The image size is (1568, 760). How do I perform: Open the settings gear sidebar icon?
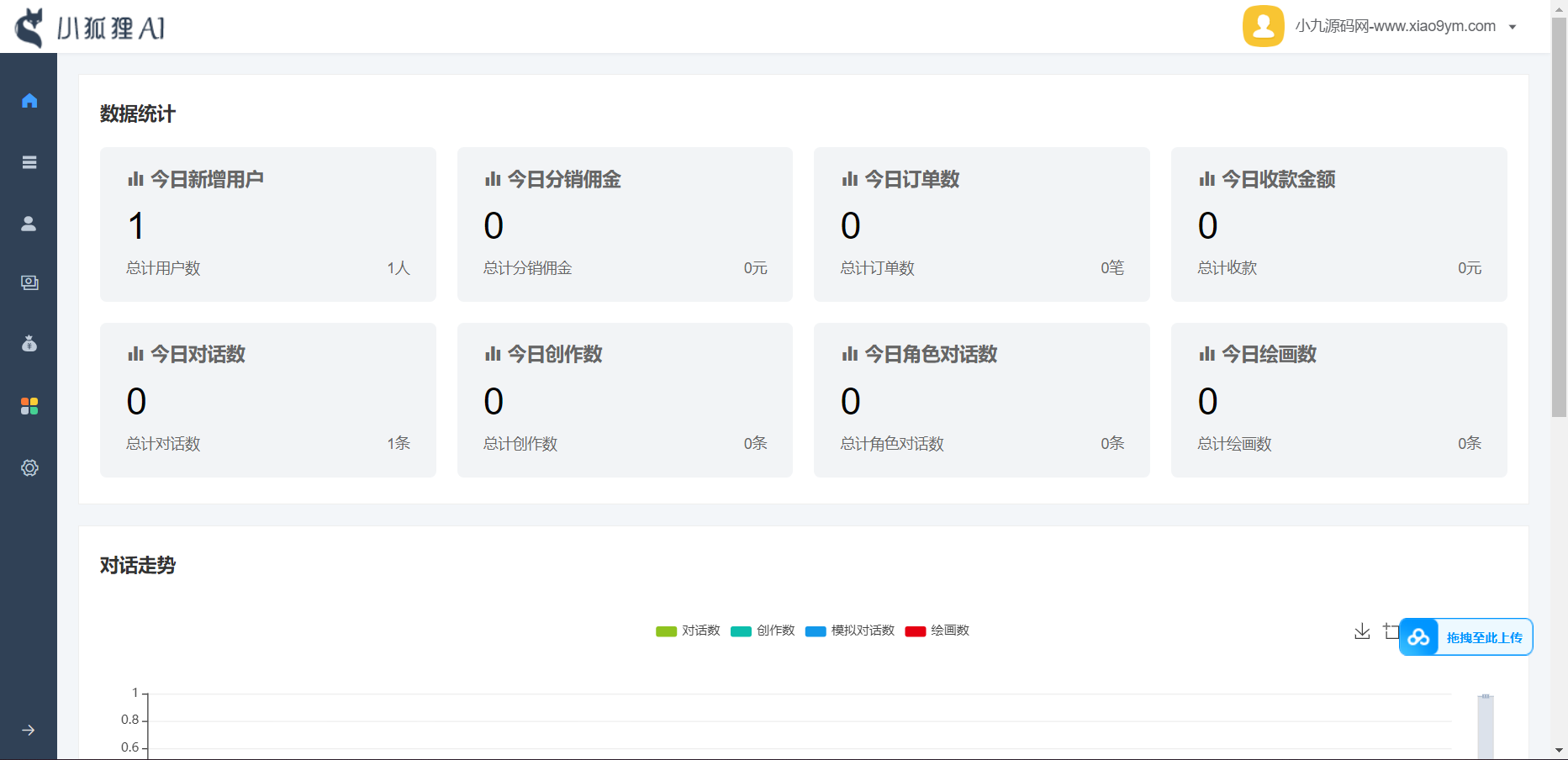tap(29, 467)
